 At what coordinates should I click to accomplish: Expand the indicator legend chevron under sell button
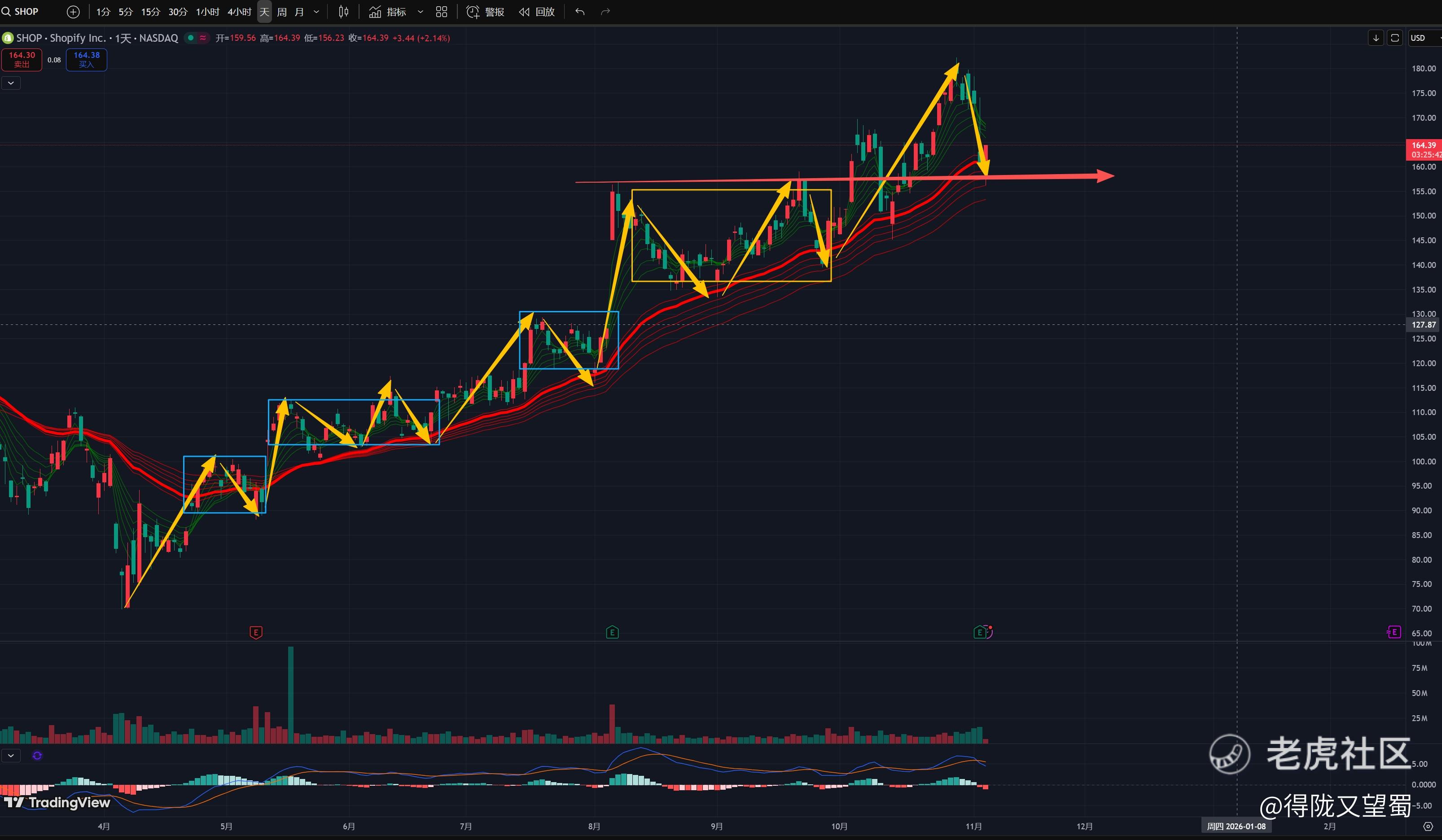[x=11, y=83]
